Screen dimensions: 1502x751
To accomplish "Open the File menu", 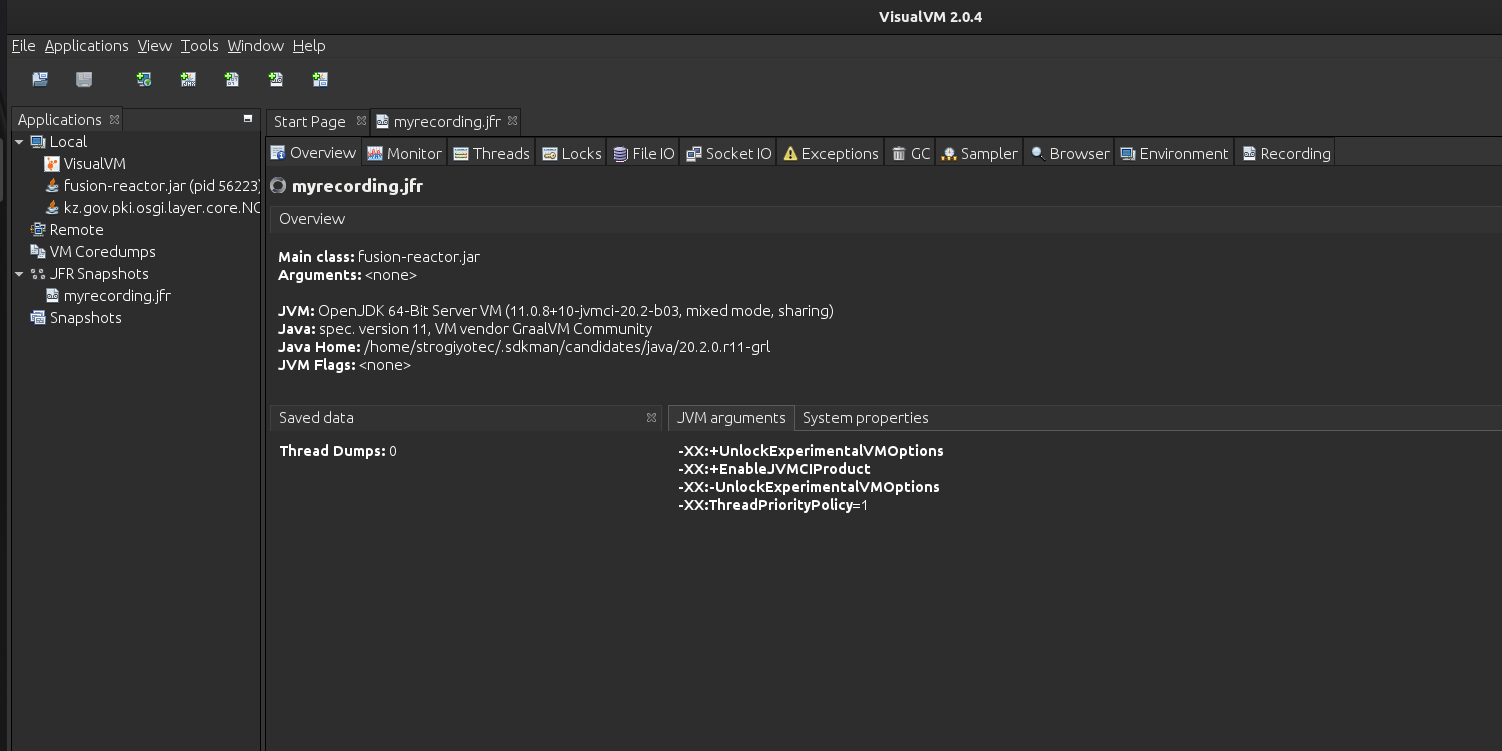I will pos(23,46).
